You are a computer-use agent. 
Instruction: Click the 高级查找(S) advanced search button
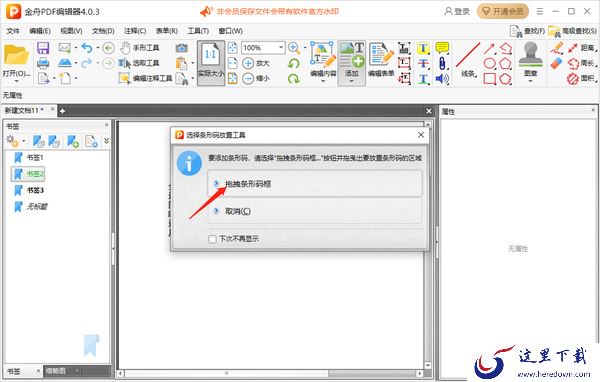[x=572, y=31]
